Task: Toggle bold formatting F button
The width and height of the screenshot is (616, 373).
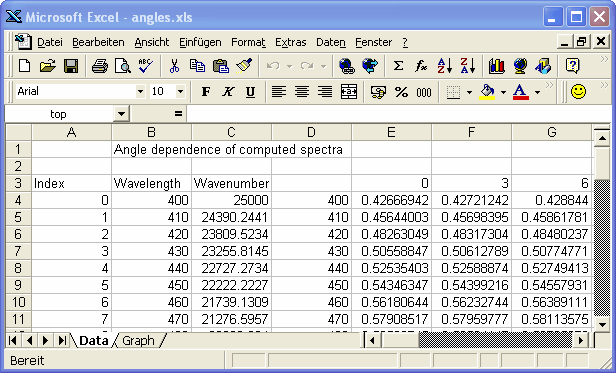Action: 205,92
